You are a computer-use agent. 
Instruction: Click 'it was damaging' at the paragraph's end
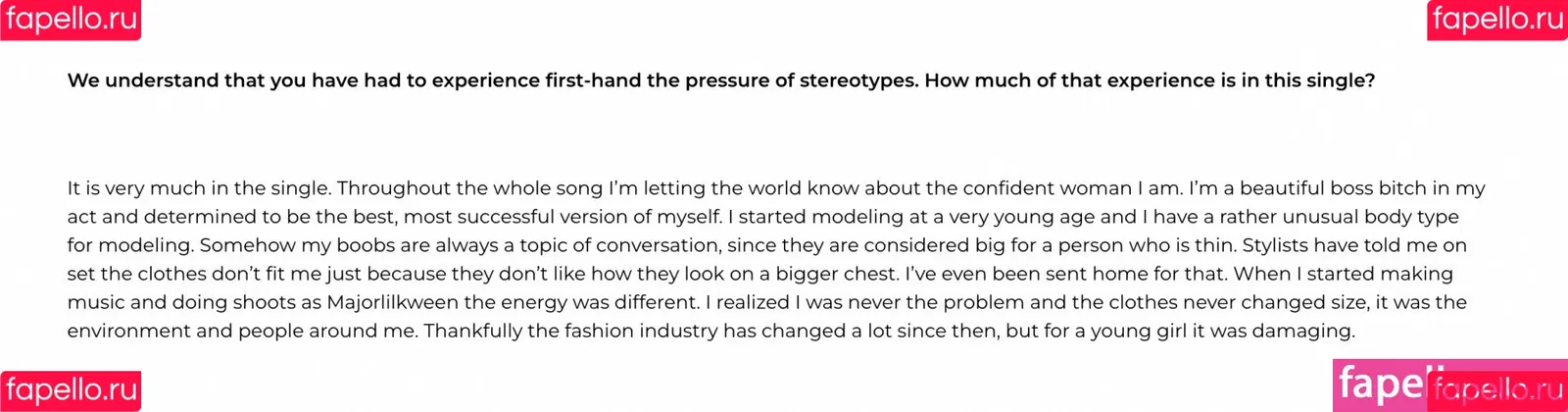point(1274,331)
